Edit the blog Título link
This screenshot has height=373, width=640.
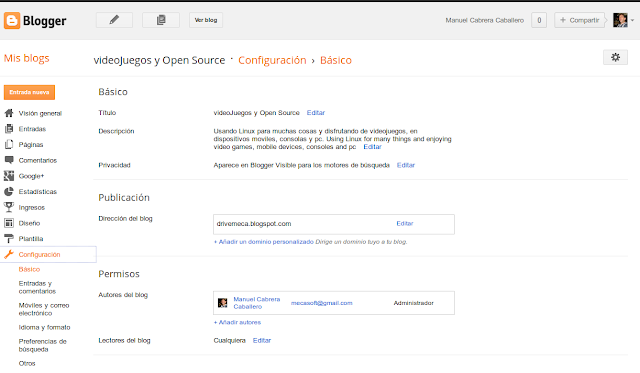[316, 113]
